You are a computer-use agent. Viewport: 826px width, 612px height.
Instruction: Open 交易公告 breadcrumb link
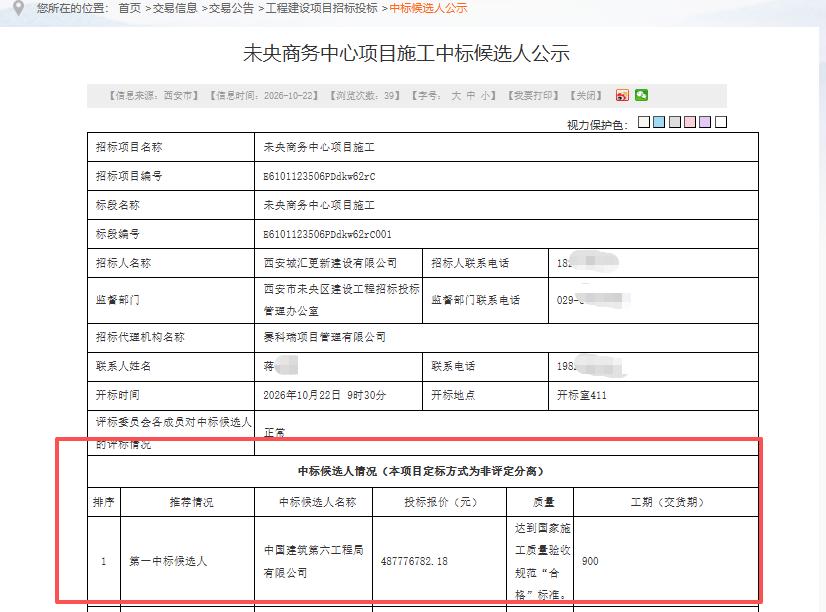click(x=231, y=8)
